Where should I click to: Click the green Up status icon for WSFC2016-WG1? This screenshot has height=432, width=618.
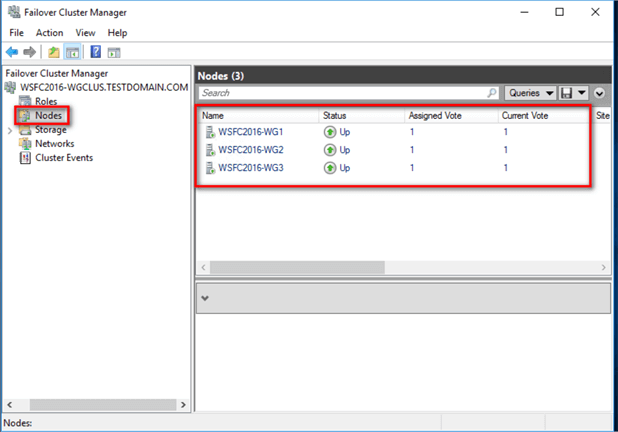pyautogui.click(x=330, y=132)
